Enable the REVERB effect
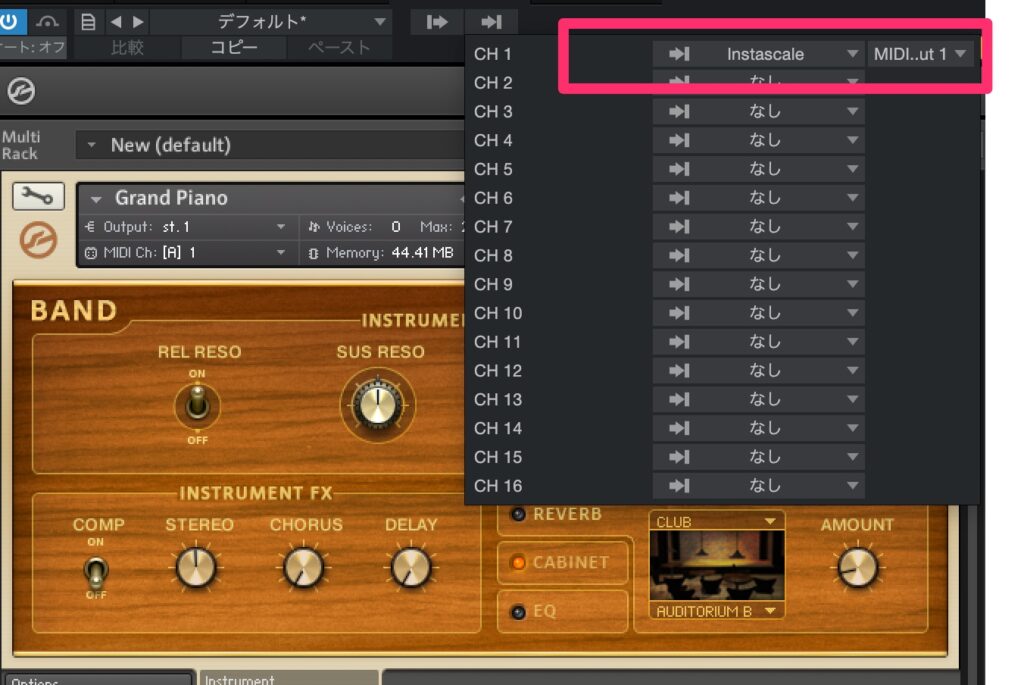This screenshot has width=1024, height=685. click(518, 514)
